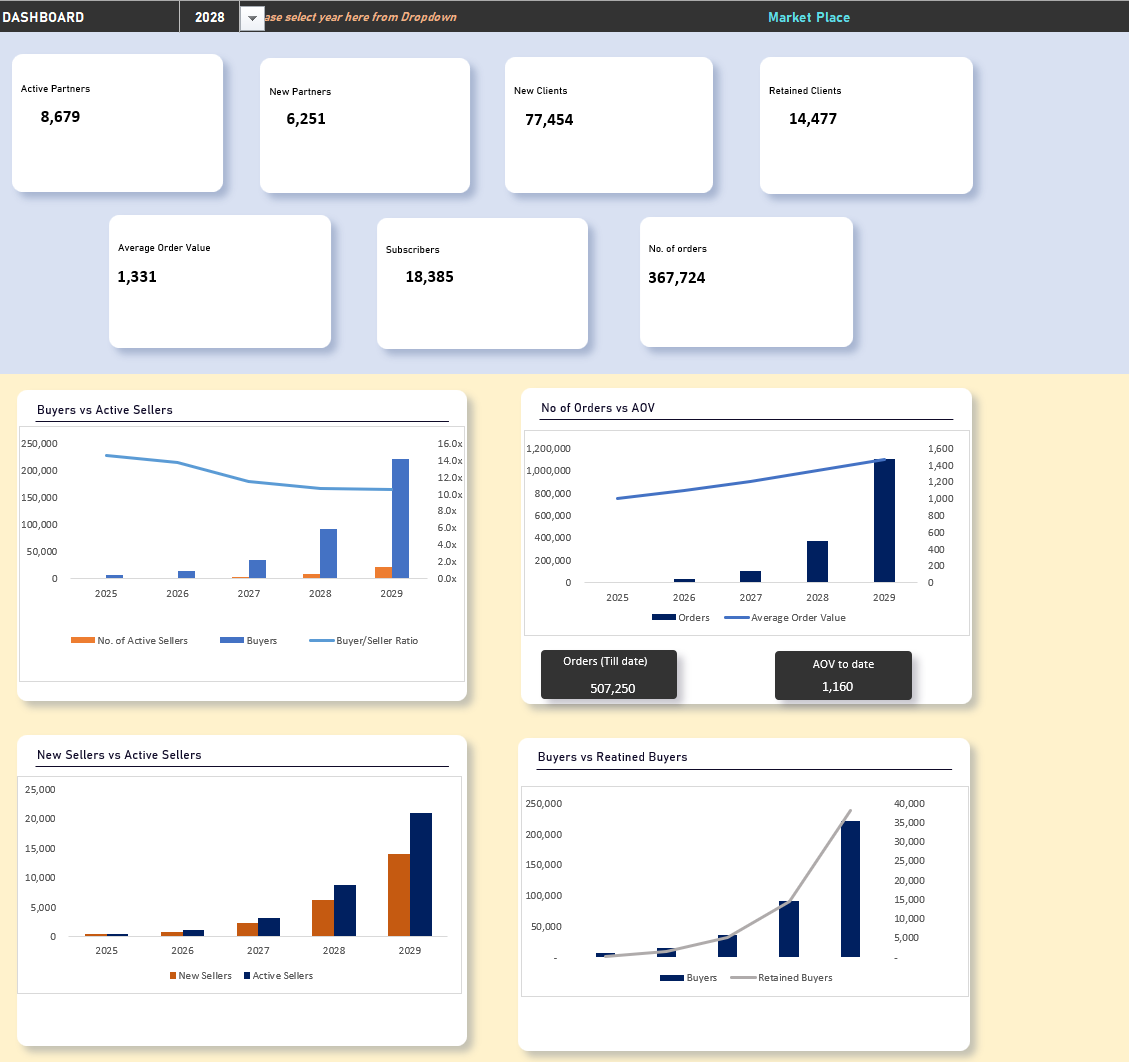Select the Buyers vs Retained Buyers chart title
Viewport: 1129px width, 1062px height.
pyautogui.click(x=612, y=757)
